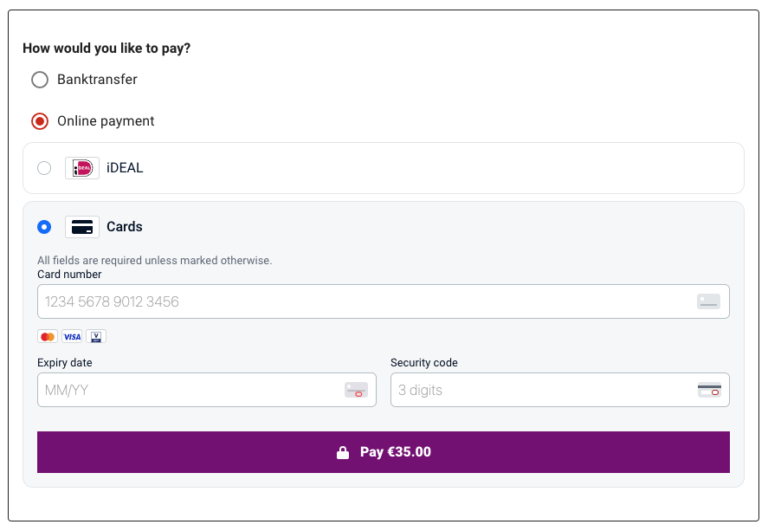Click the black credit card icon
The width and height of the screenshot is (768, 531).
point(82,227)
